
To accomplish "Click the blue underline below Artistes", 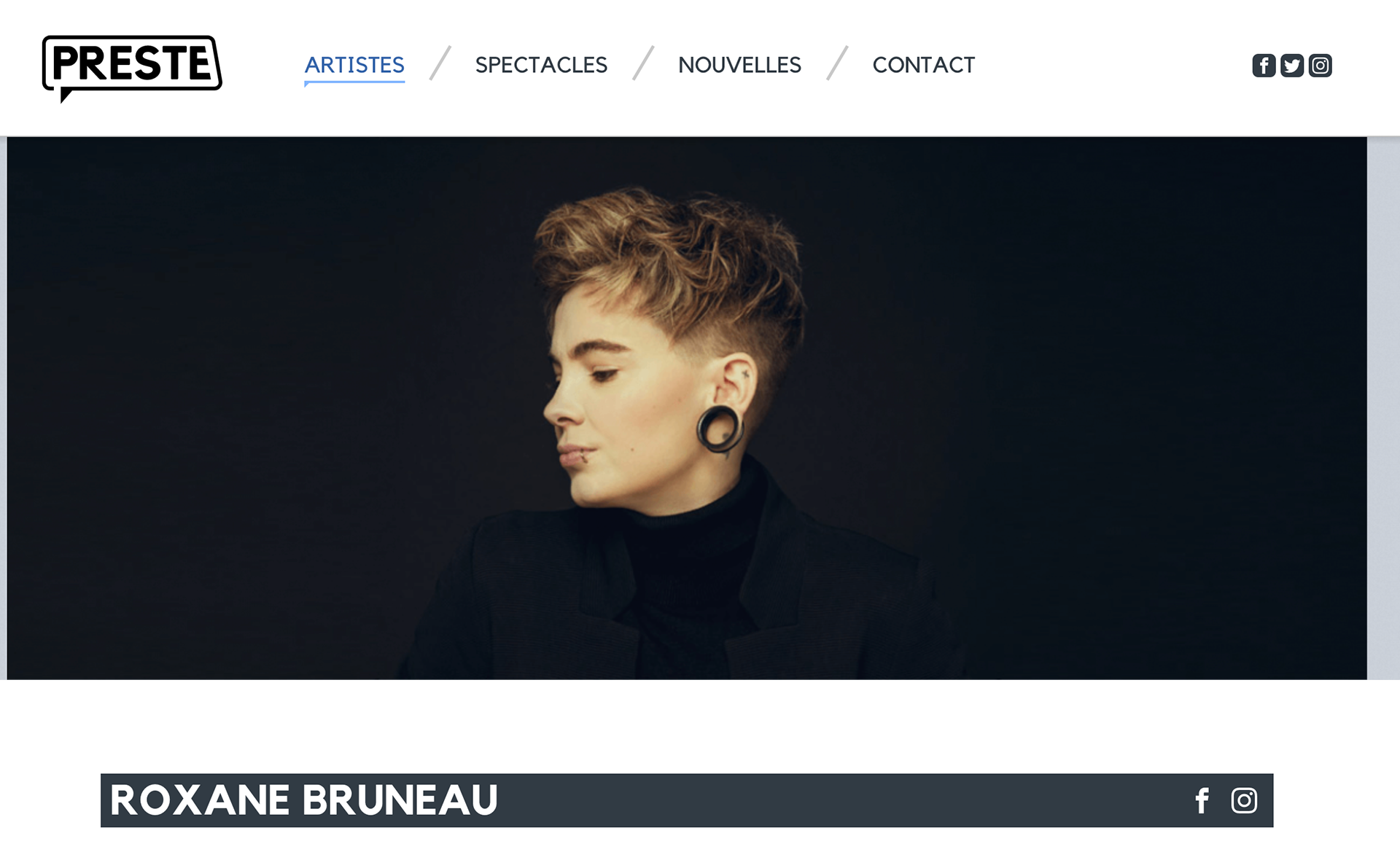I will 354,82.
